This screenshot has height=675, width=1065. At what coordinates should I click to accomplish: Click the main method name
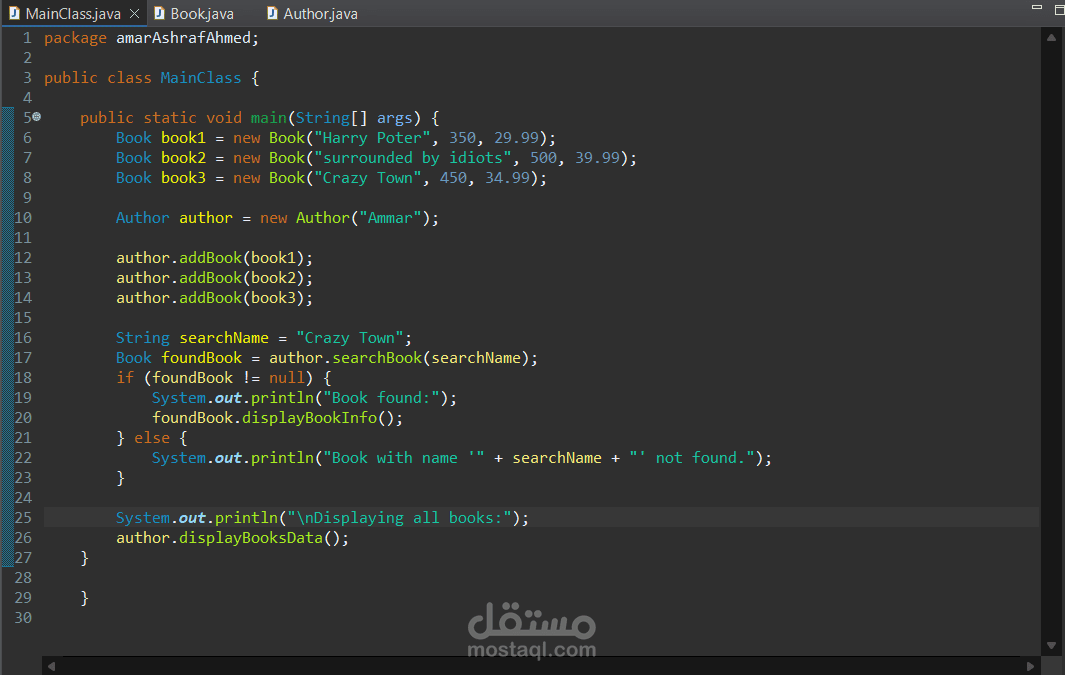tap(268, 118)
